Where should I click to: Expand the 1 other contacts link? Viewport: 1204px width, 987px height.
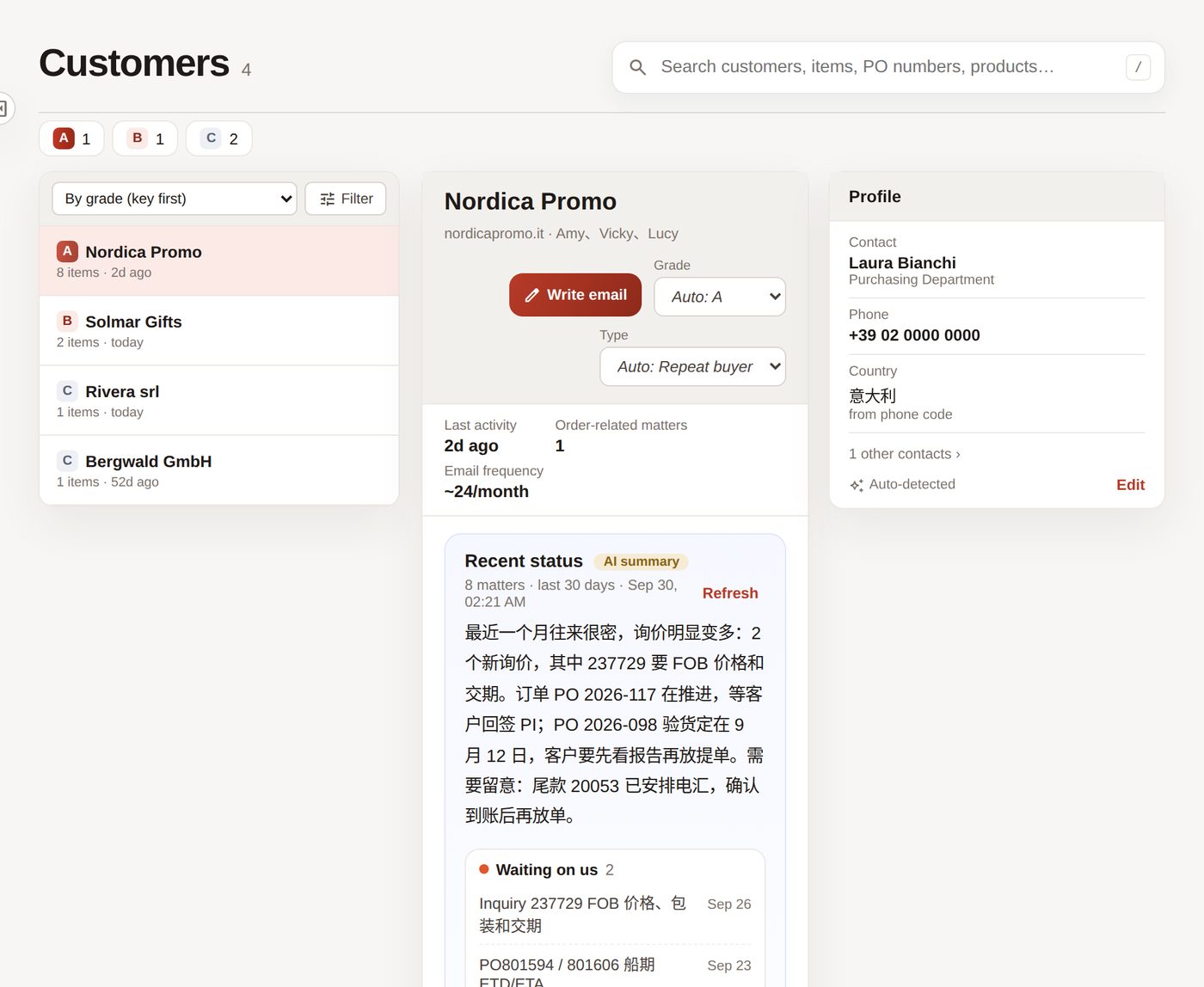905,454
